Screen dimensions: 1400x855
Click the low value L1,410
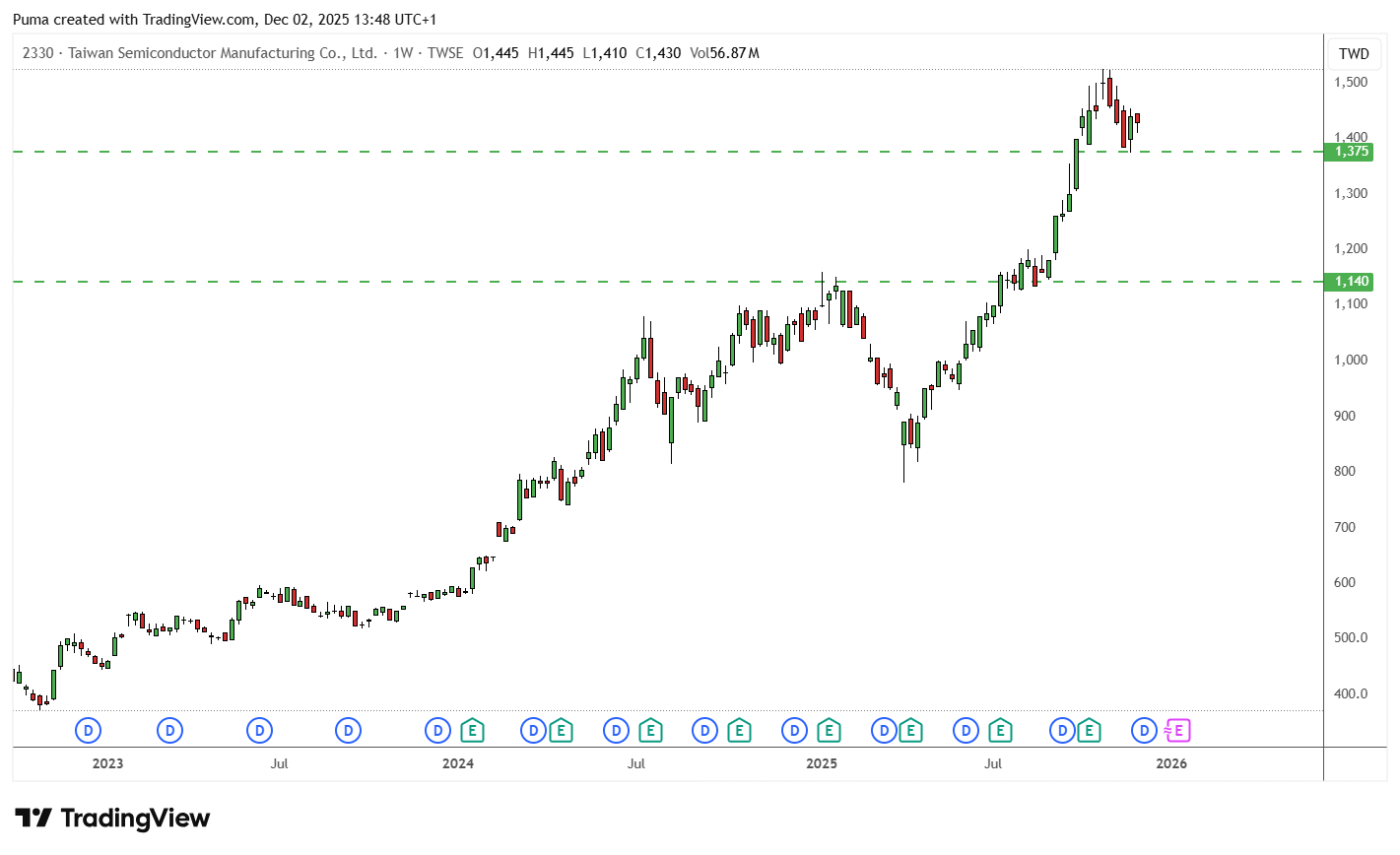(604, 53)
